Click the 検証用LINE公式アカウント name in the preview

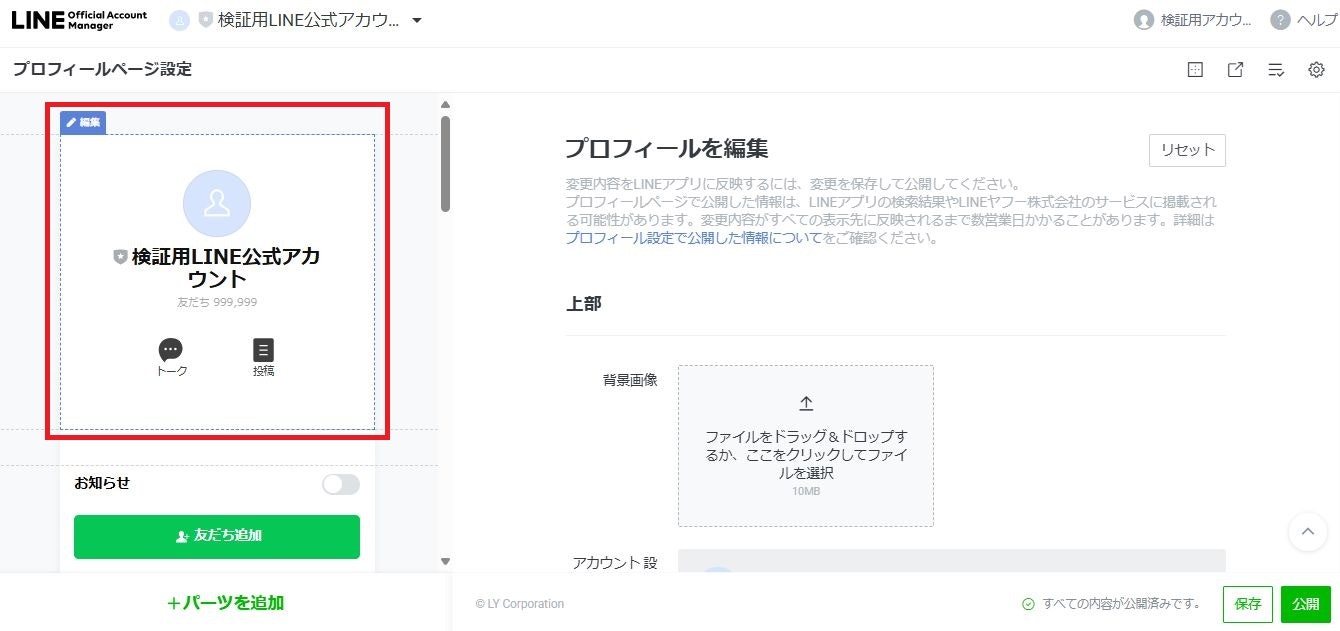pos(226,267)
